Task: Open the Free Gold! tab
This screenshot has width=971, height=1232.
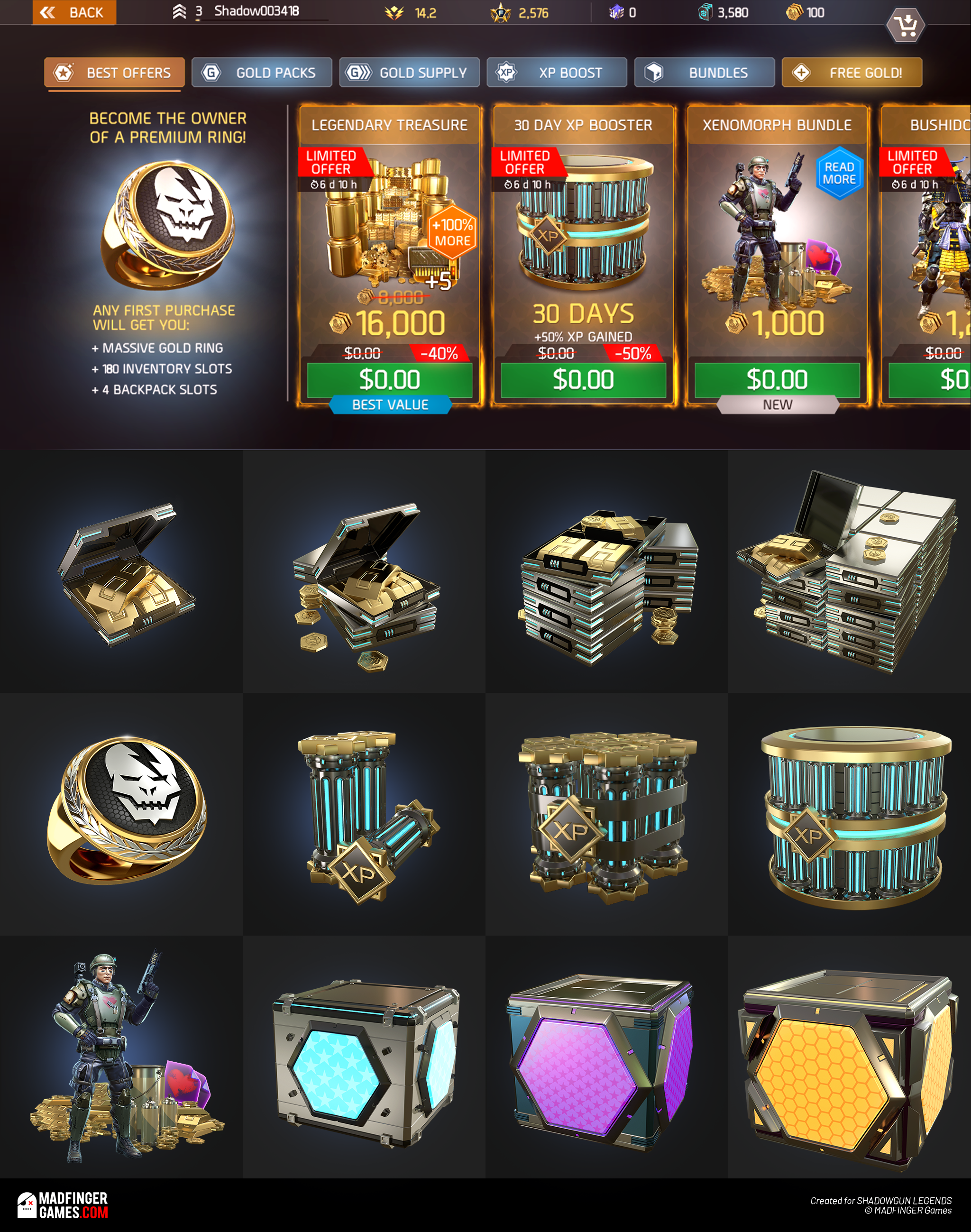Action: coord(852,73)
